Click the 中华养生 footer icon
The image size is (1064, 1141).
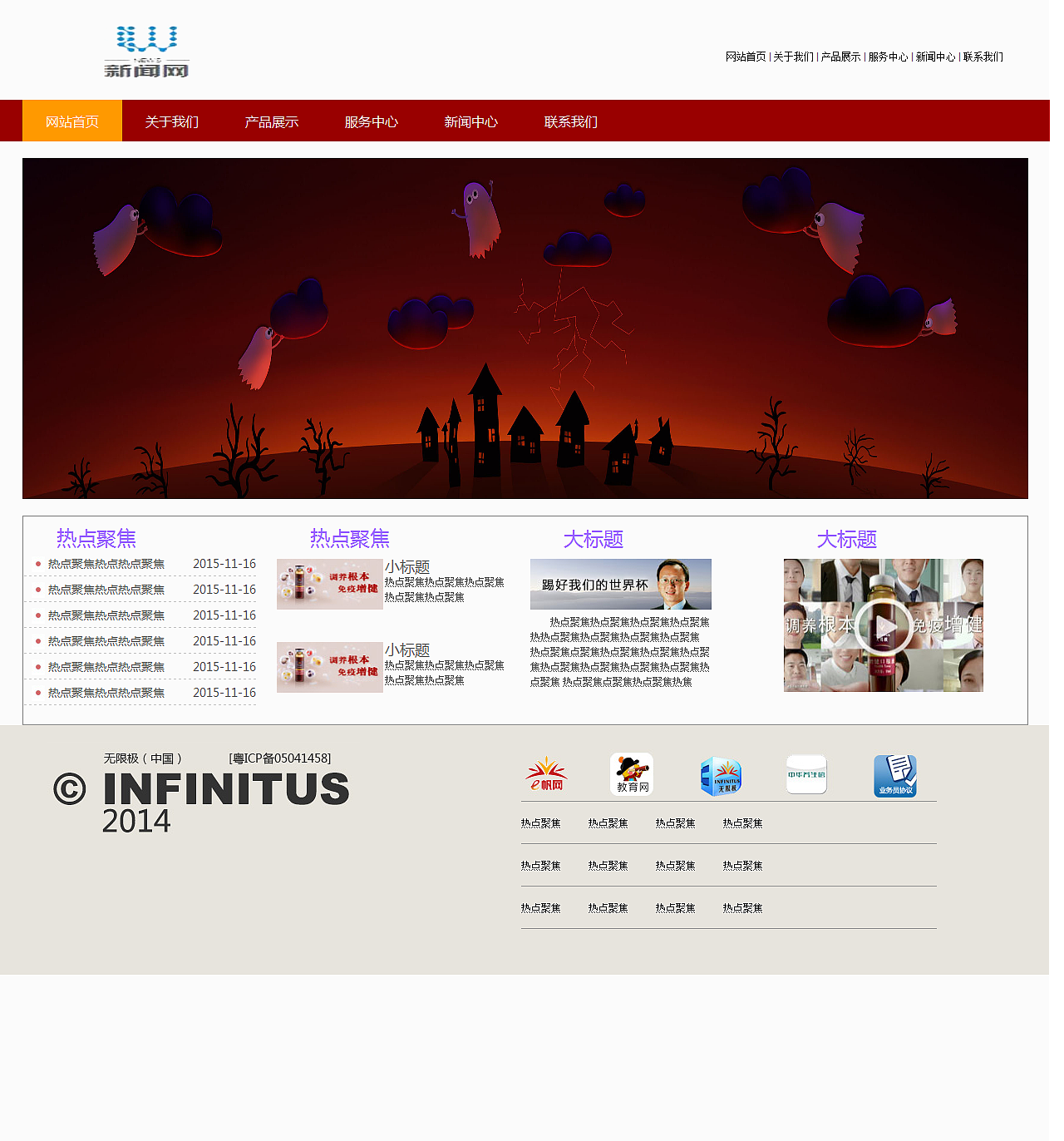805,774
